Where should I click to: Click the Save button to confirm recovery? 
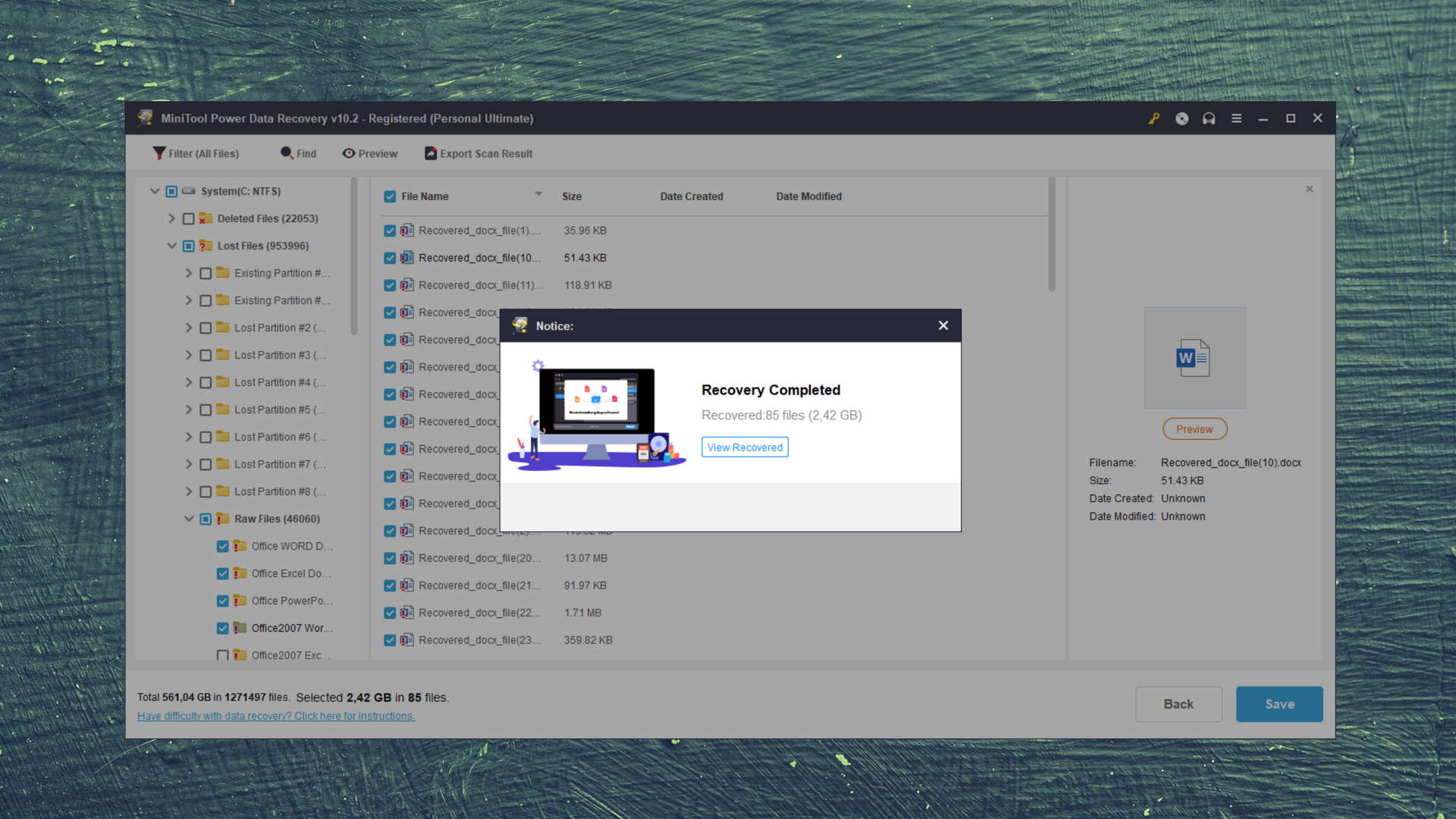(1279, 703)
